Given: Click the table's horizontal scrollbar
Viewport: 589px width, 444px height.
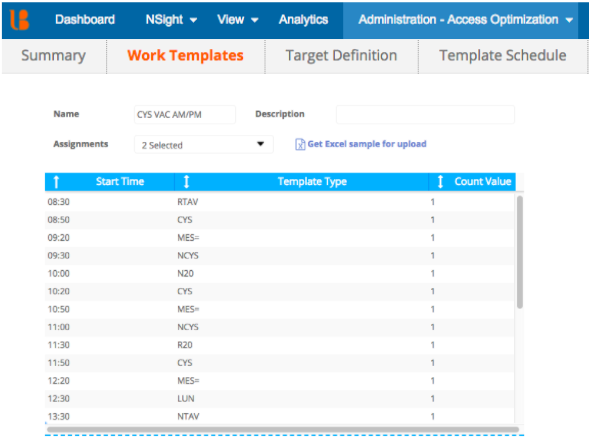Looking at the screenshot, I should [283, 429].
